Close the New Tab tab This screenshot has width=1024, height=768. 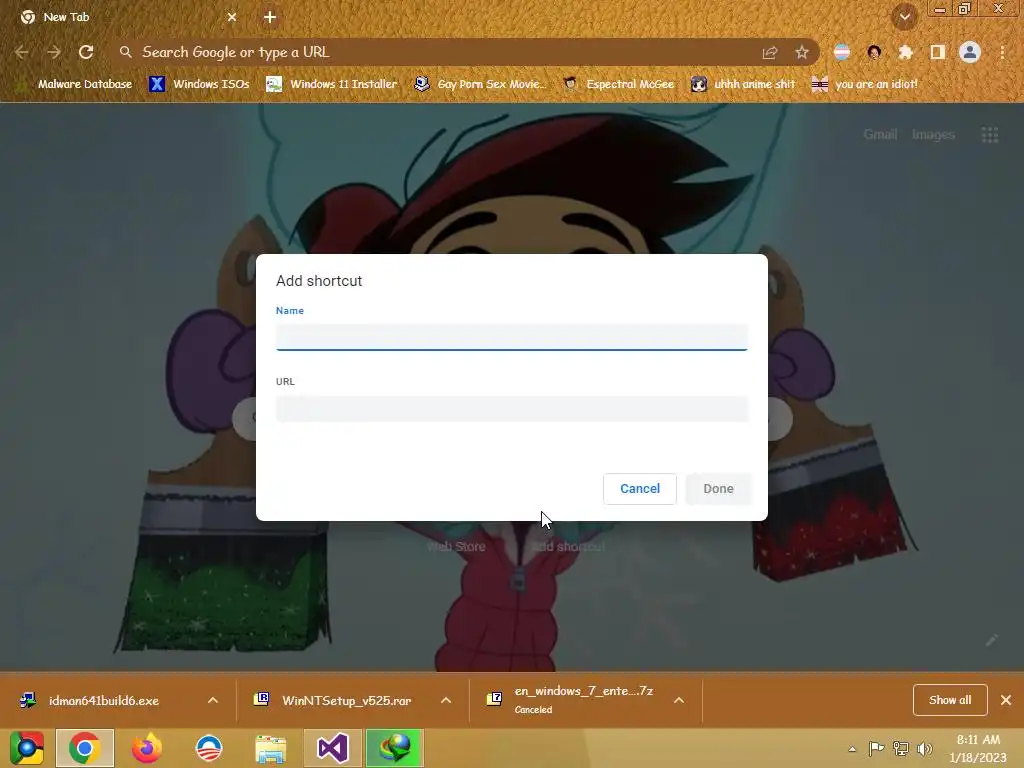232,17
